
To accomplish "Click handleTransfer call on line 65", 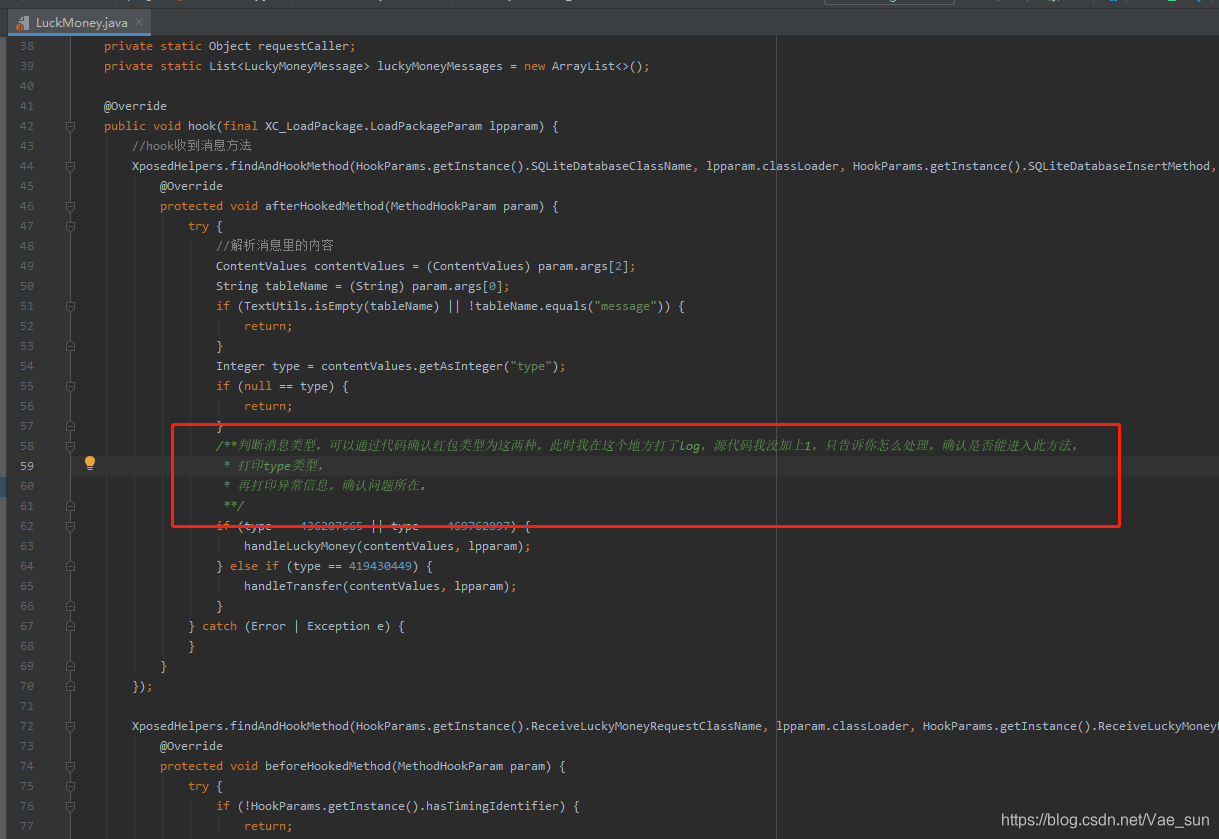I will [380, 586].
